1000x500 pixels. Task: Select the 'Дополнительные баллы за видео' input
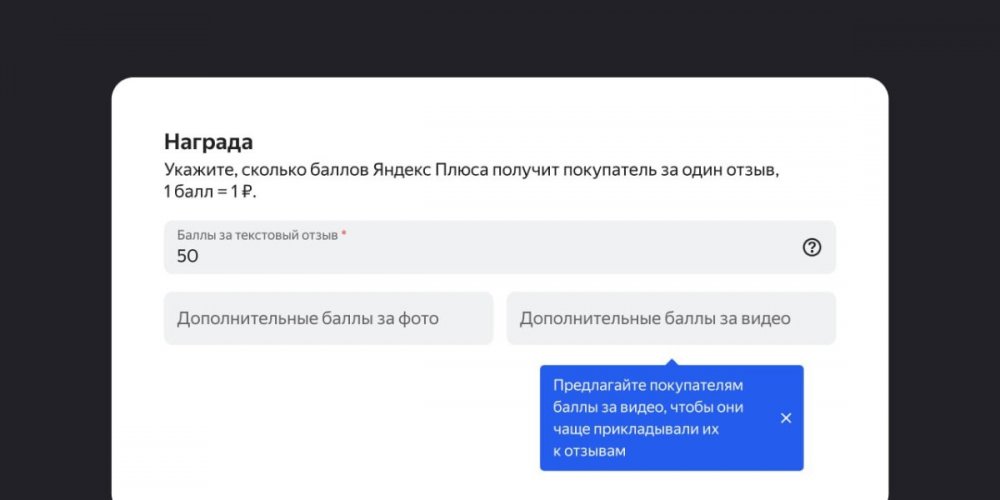[x=670, y=319]
